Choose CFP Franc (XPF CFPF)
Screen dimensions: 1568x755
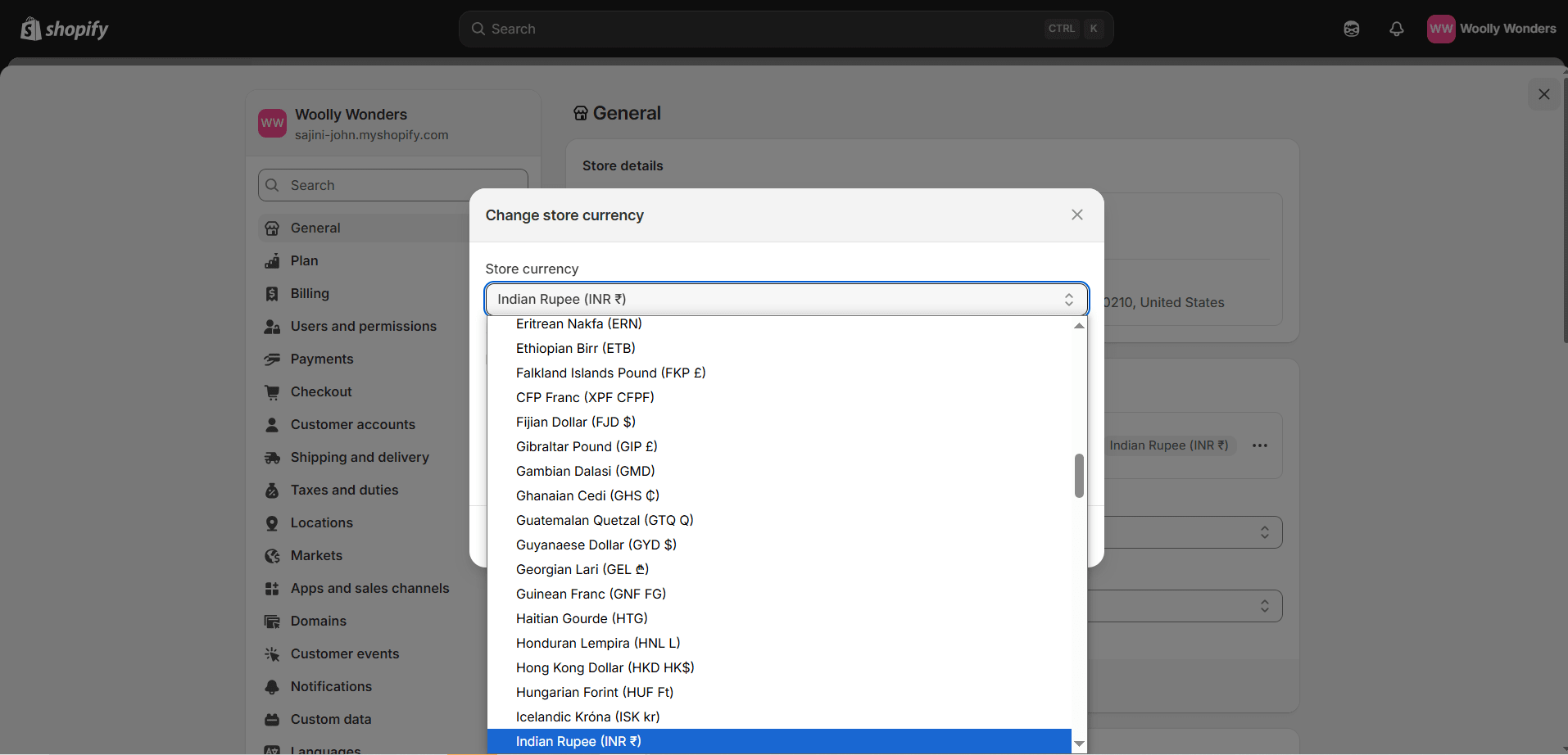[779, 398]
